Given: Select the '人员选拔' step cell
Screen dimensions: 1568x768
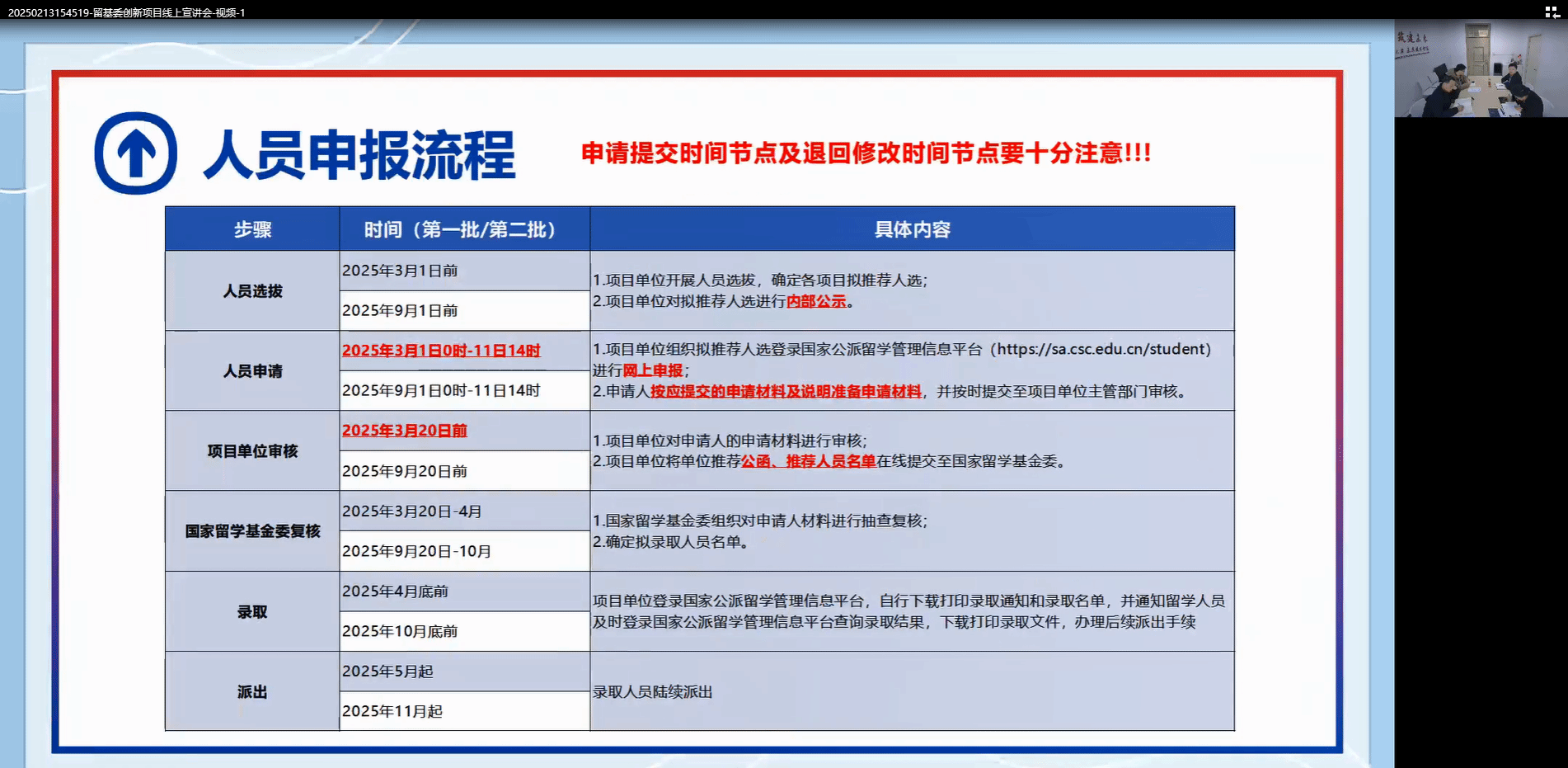Looking at the screenshot, I should coord(252,291).
